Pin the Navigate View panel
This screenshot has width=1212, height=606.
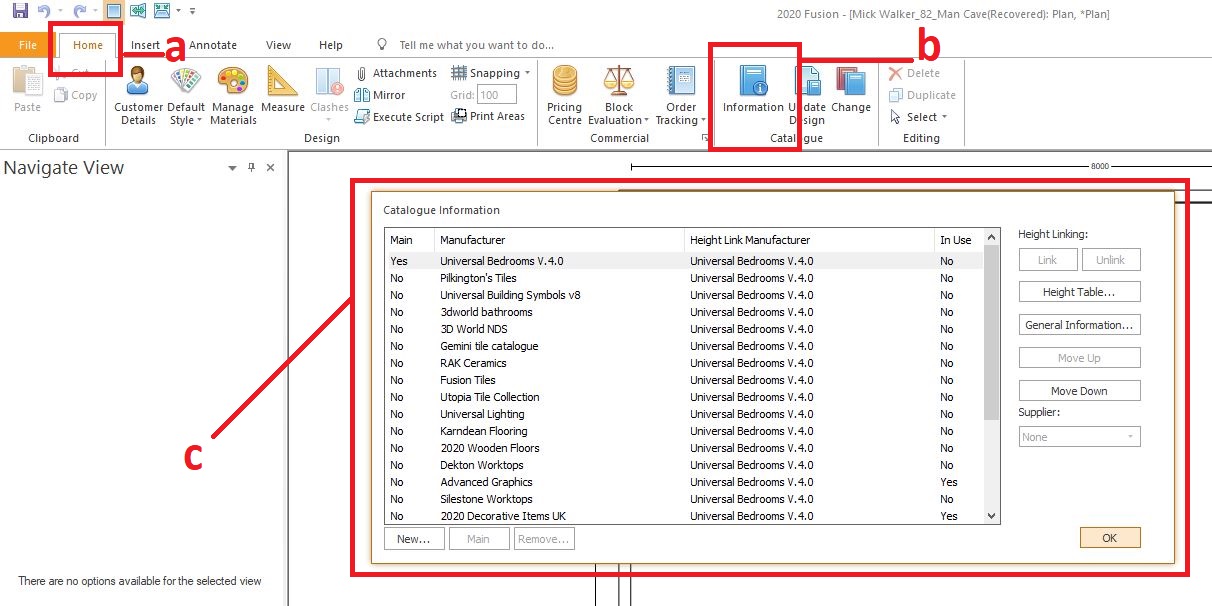251,168
